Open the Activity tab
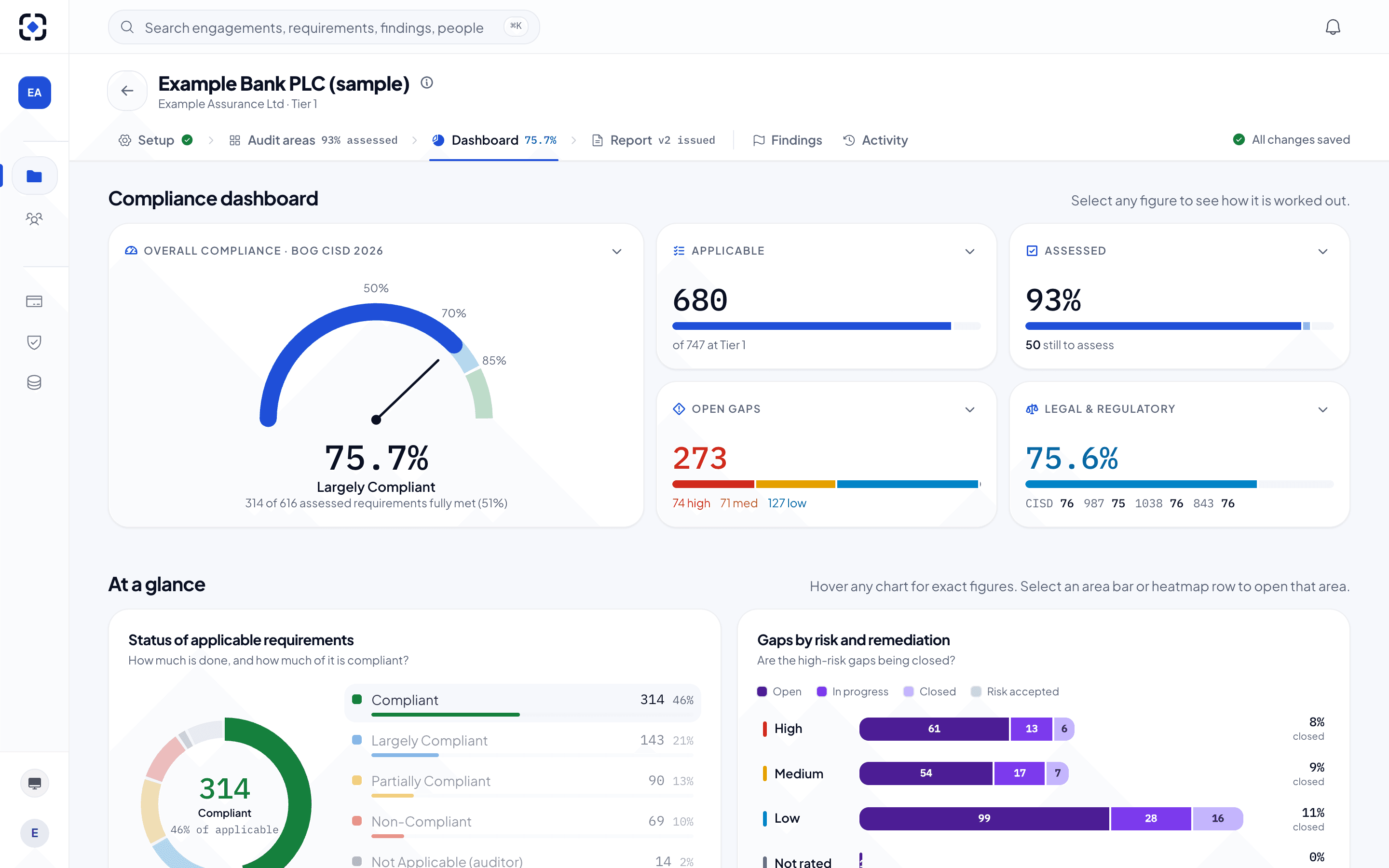 (x=875, y=140)
